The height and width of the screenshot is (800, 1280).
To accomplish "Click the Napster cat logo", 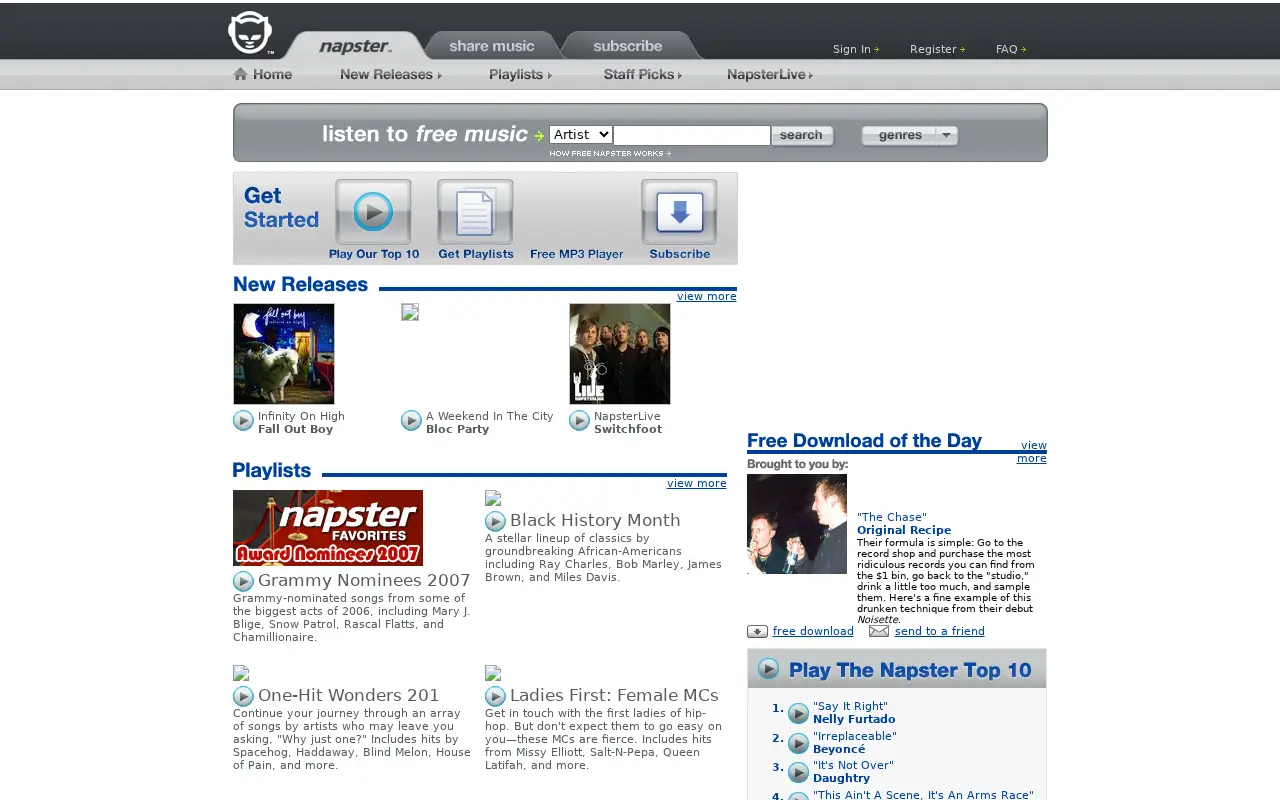I will click(250, 33).
